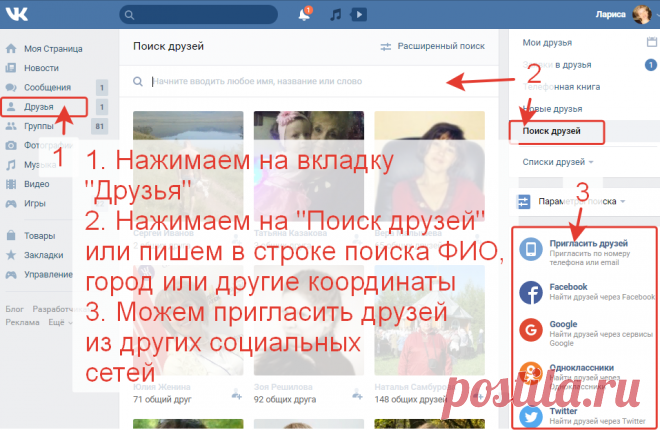Click the shopping bag icon beside Товары
Image resolution: width=660 pixels, height=430 pixels.
(x=11, y=236)
